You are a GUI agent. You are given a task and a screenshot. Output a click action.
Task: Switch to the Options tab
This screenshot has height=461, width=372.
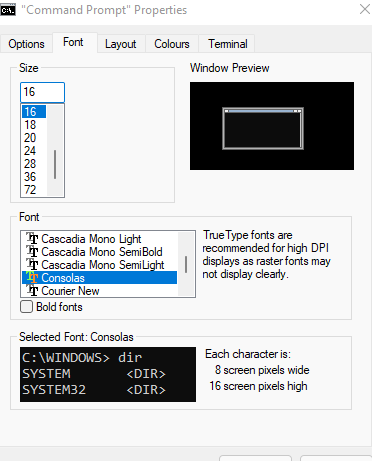pyautogui.click(x=26, y=44)
